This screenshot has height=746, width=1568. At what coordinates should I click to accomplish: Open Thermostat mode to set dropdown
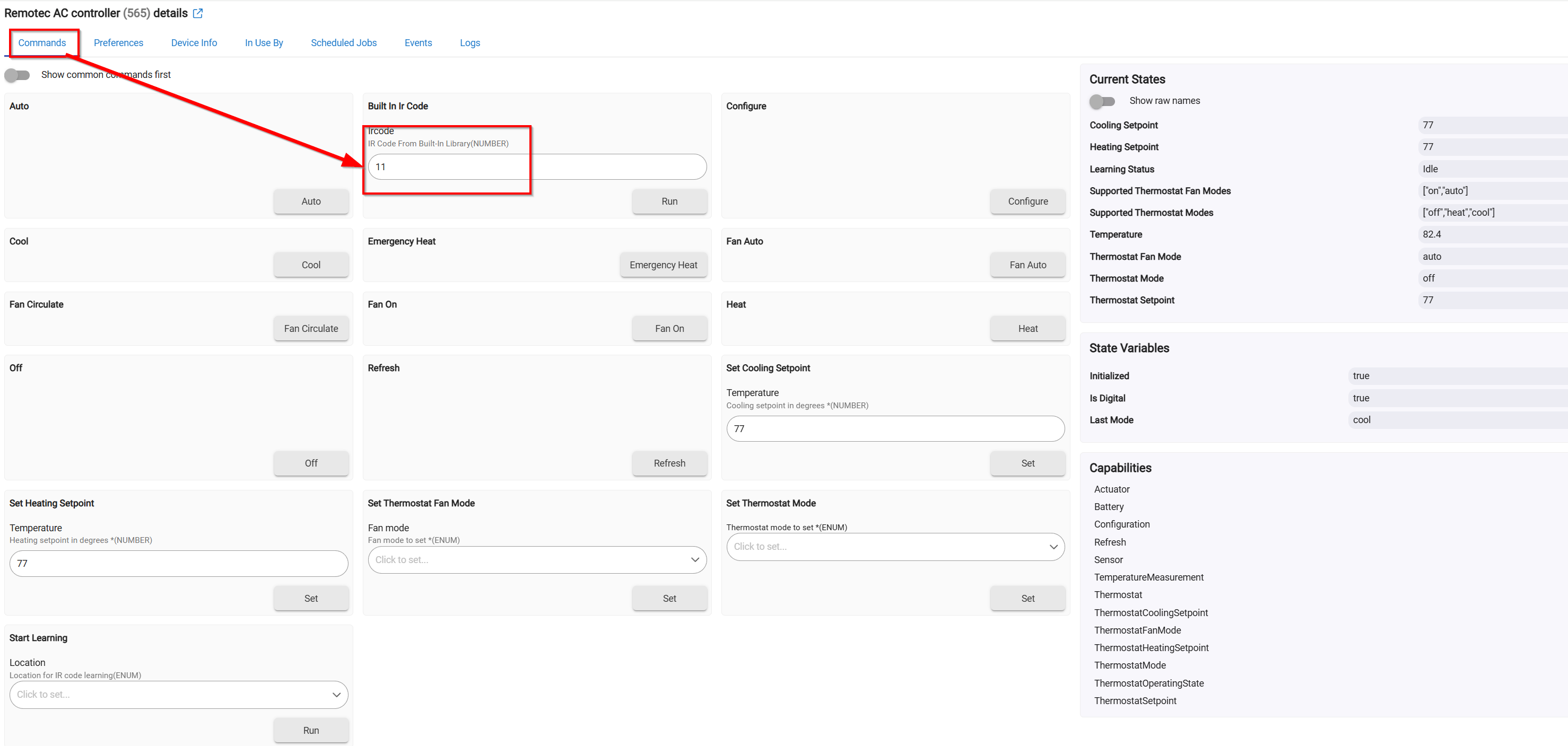click(895, 547)
